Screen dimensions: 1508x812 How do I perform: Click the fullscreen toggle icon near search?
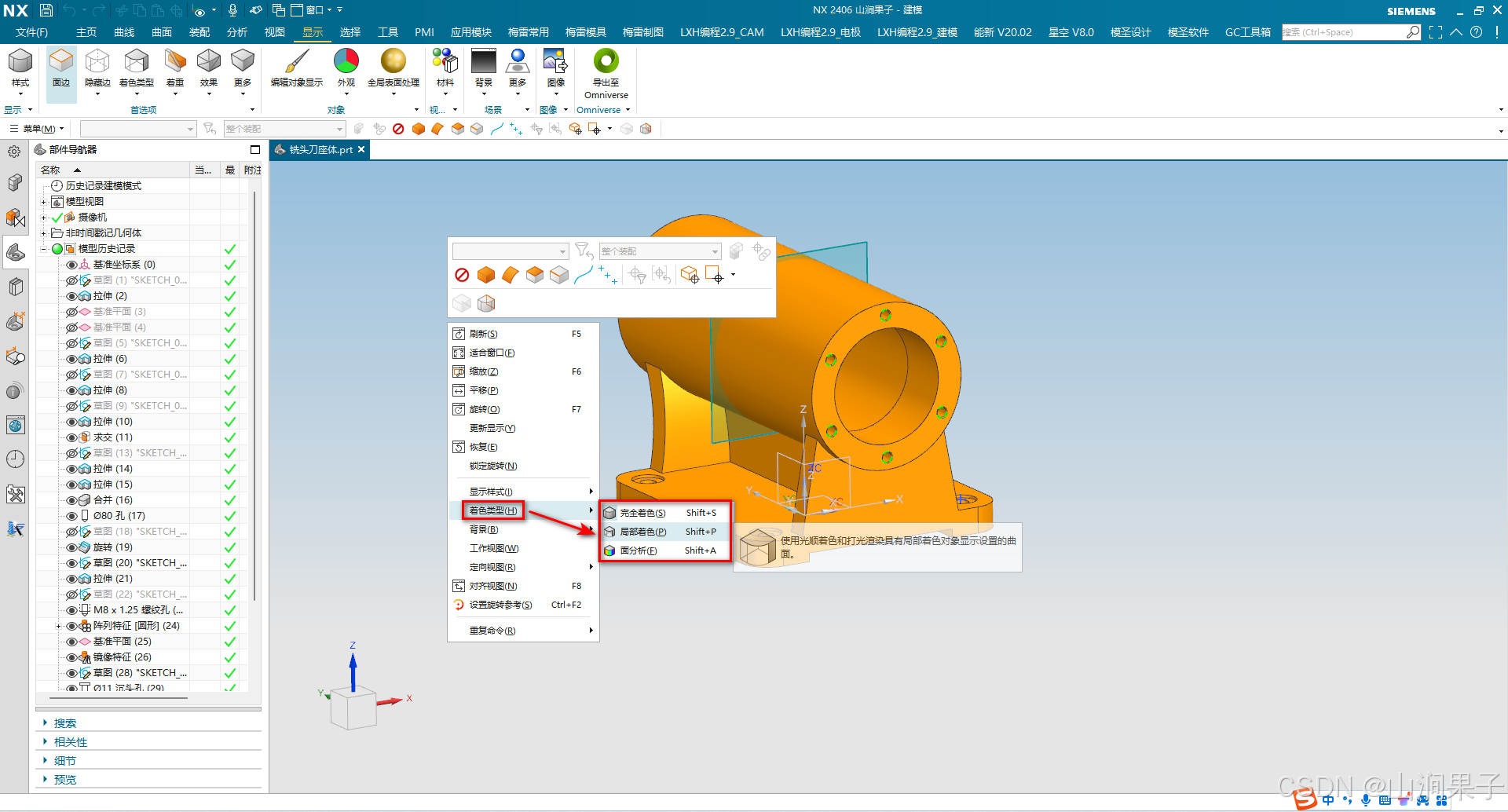pos(1436,32)
